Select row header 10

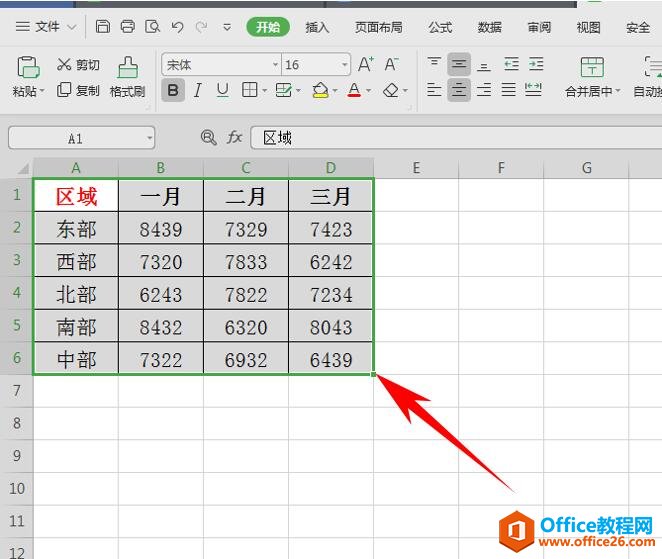click(x=17, y=488)
